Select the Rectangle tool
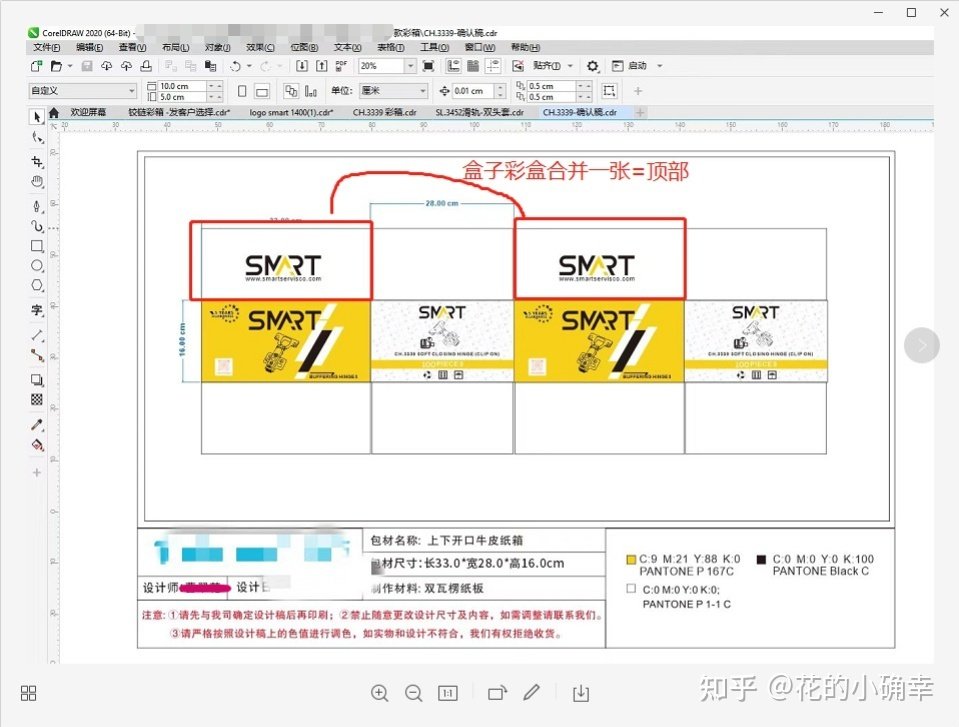959x727 pixels. 37,246
